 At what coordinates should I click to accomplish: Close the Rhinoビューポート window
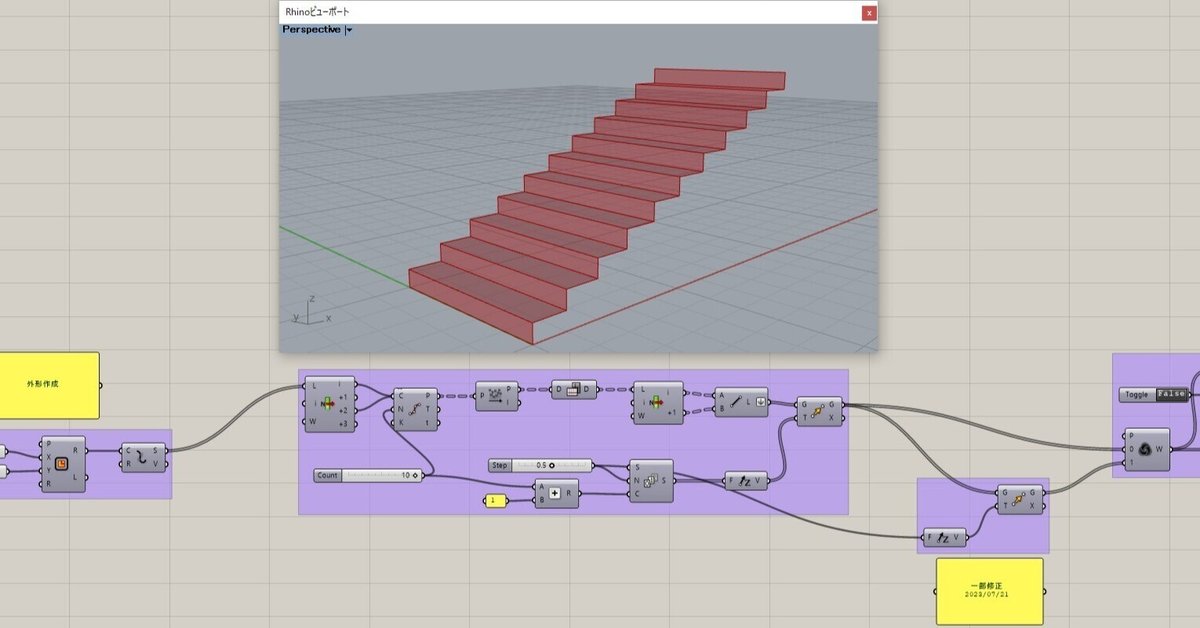click(869, 12)
